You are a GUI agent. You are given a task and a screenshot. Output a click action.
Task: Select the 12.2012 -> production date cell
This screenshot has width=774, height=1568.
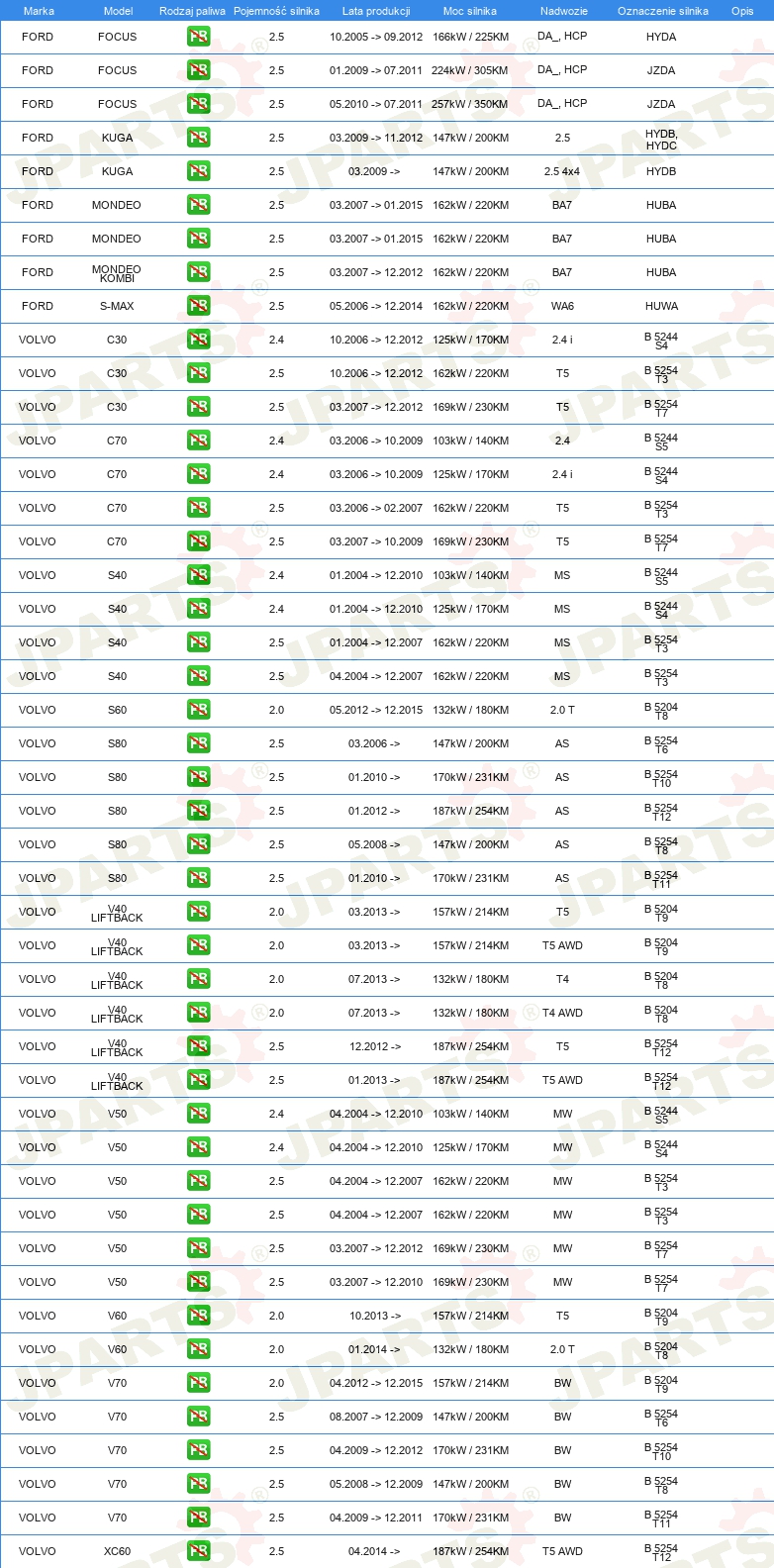pos(374,1046)
